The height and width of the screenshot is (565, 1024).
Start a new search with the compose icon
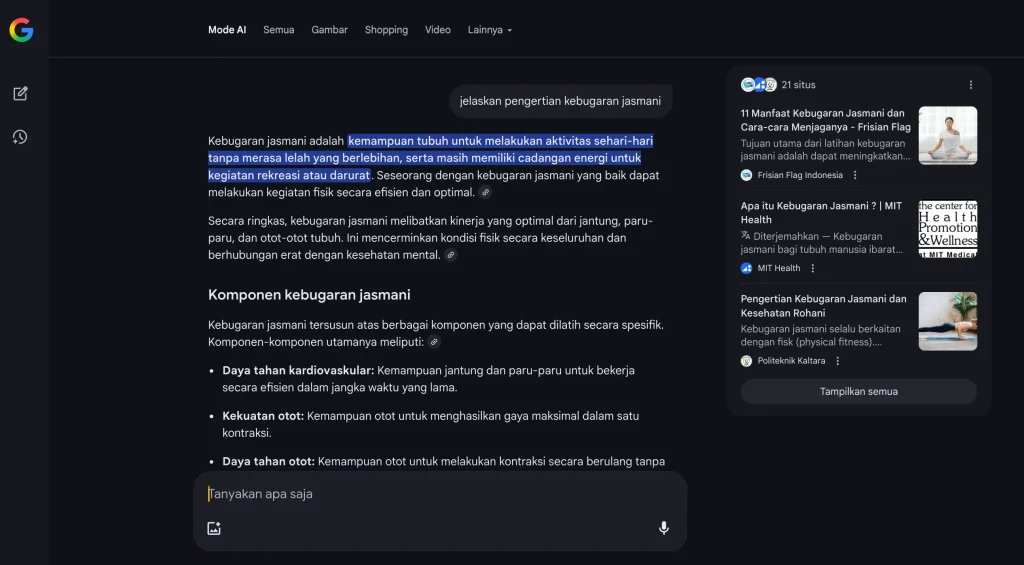[x=20, y=93]
